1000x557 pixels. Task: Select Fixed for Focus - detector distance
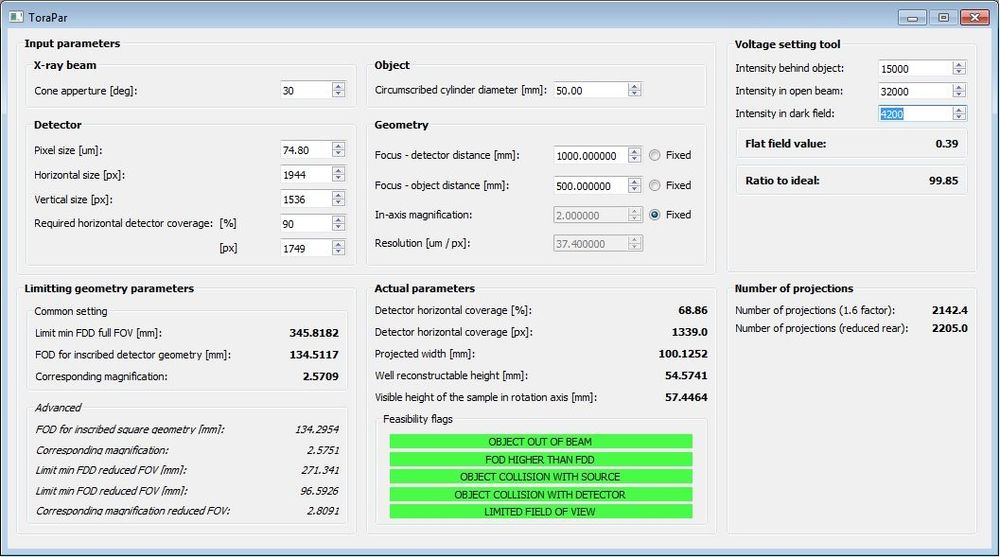tap(655, 155)
